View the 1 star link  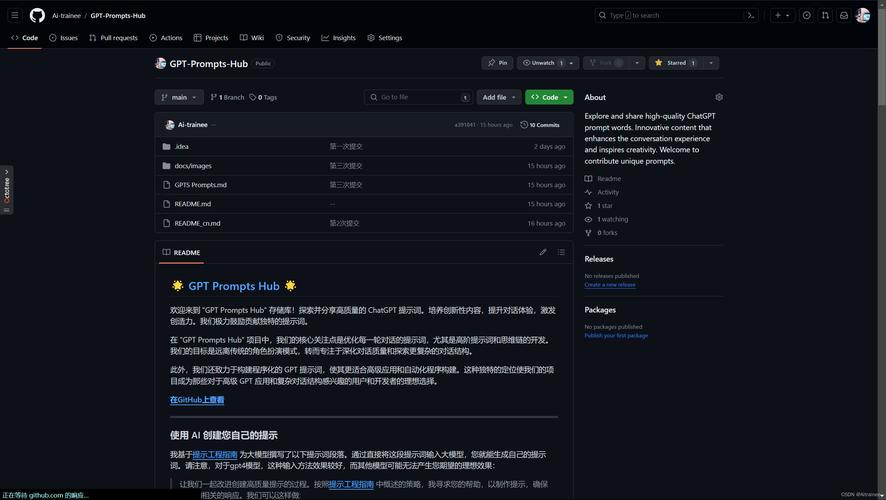(x=599, y=206)
